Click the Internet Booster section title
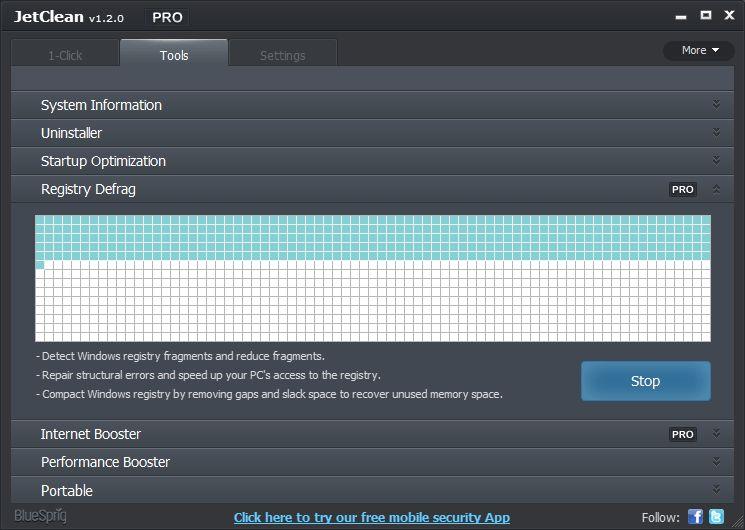 point(90,434)
